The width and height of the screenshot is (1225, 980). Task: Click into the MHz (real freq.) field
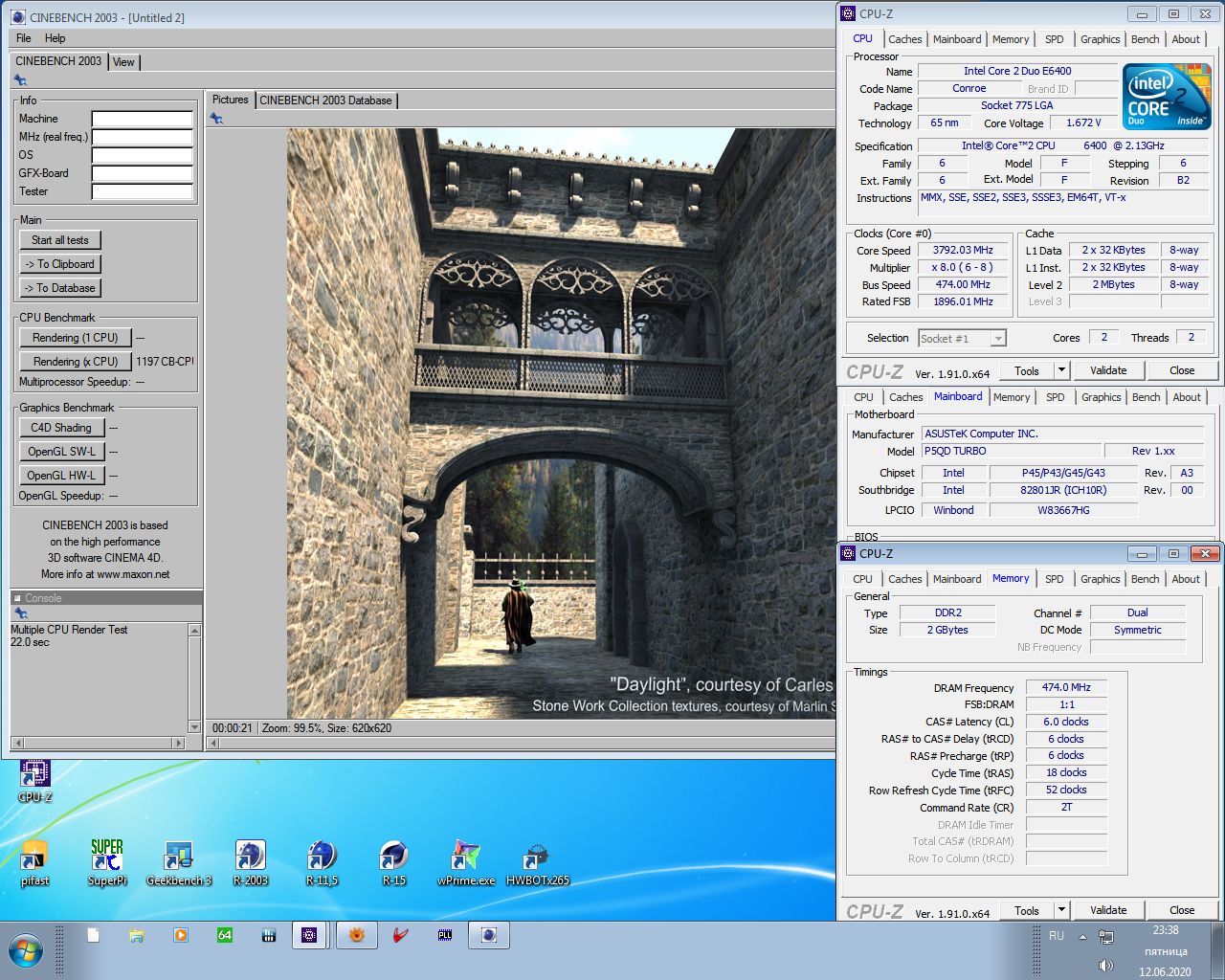click(x=143, y=137)
